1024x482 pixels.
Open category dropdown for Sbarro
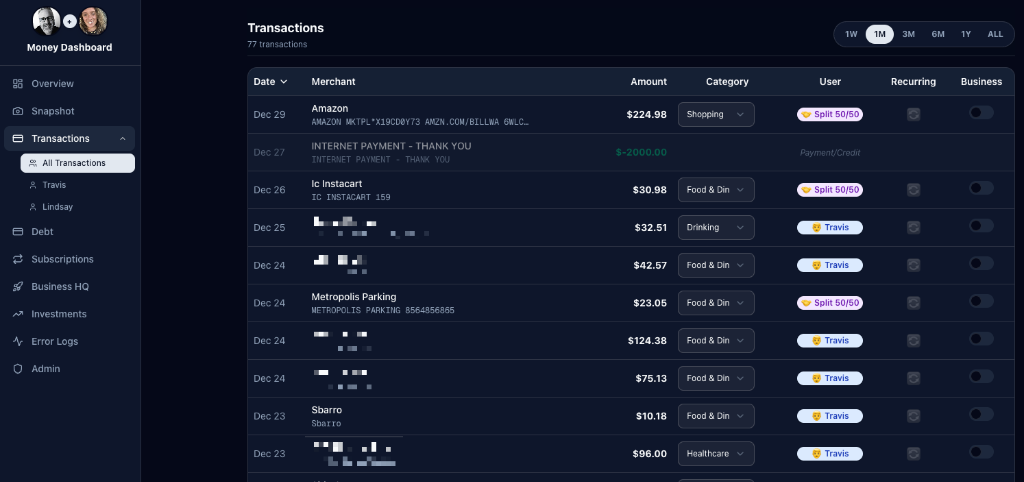[716, 415]
